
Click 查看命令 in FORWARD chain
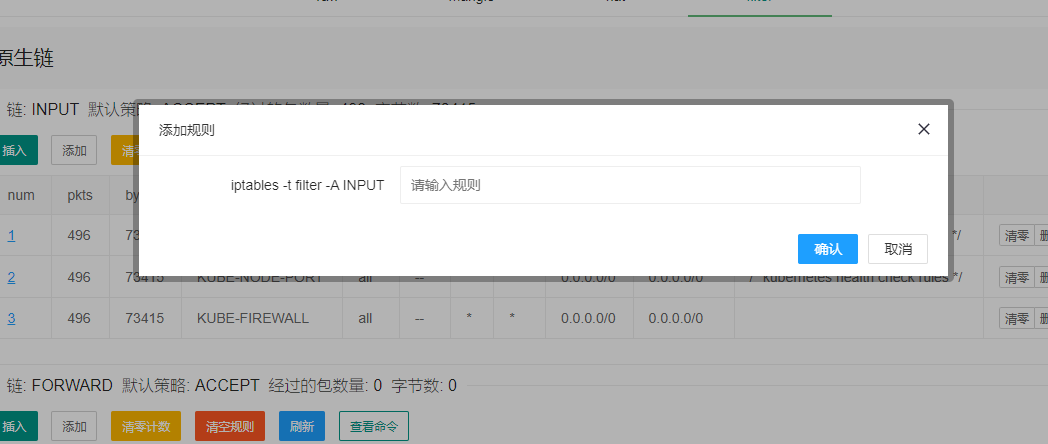tap(374, 426)
